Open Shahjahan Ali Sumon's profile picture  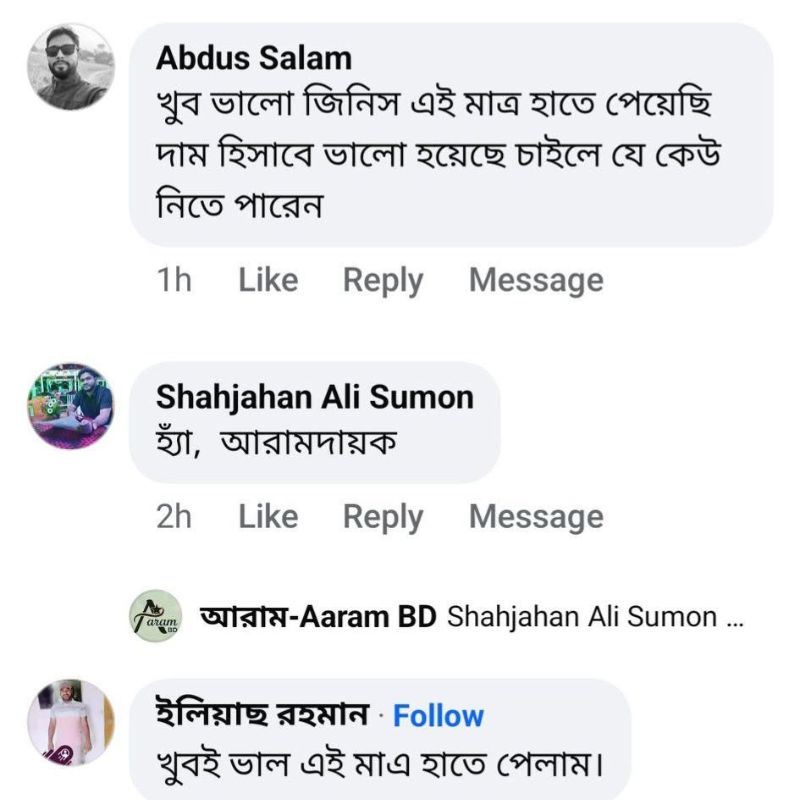[71, 407]
